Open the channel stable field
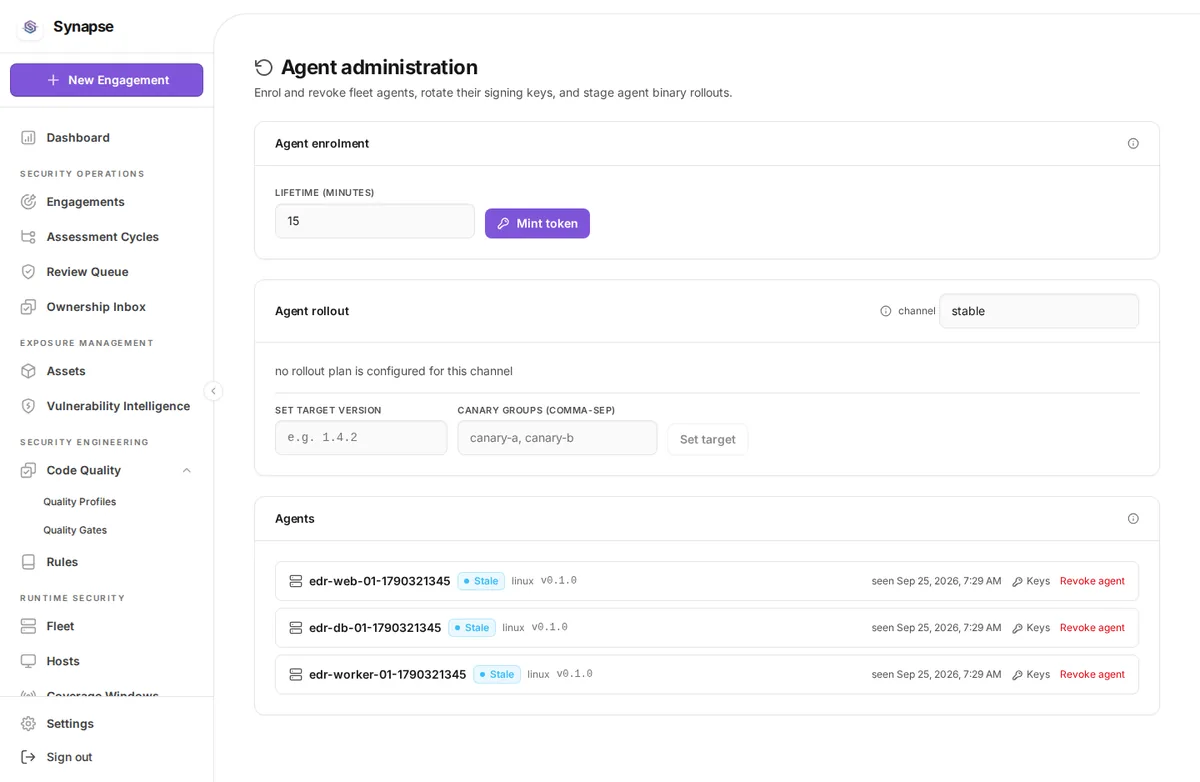This screenshot has width=1200, height=782. [1039, 311]
